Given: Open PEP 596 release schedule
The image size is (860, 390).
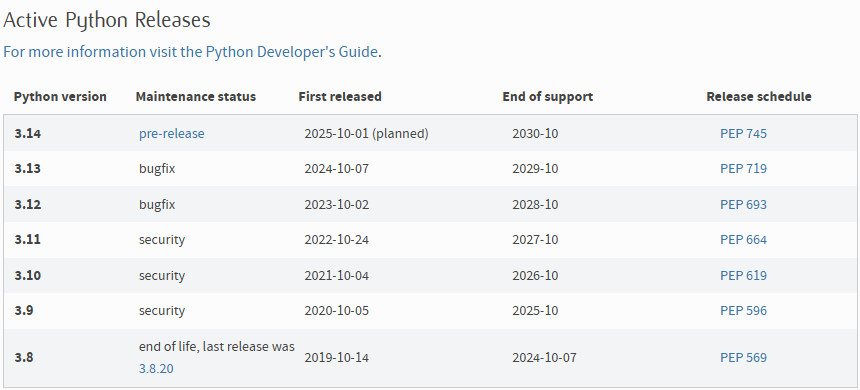Looking at the screenshot, I should point(743,310).
